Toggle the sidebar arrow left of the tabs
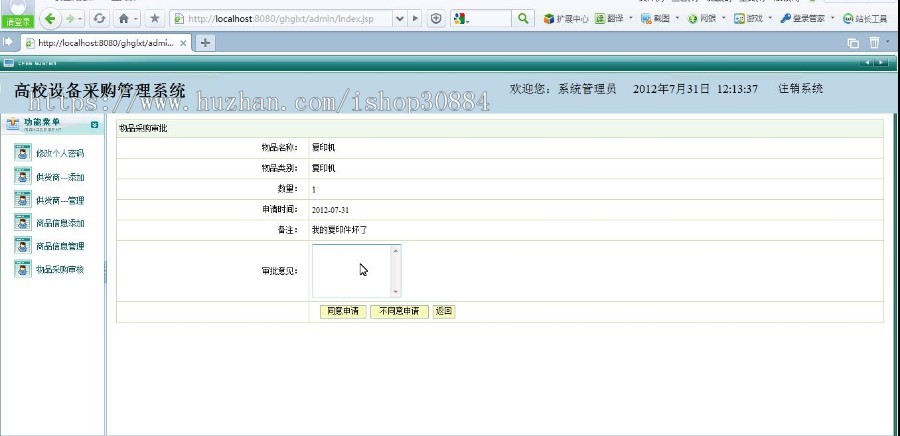 [7, 42]
